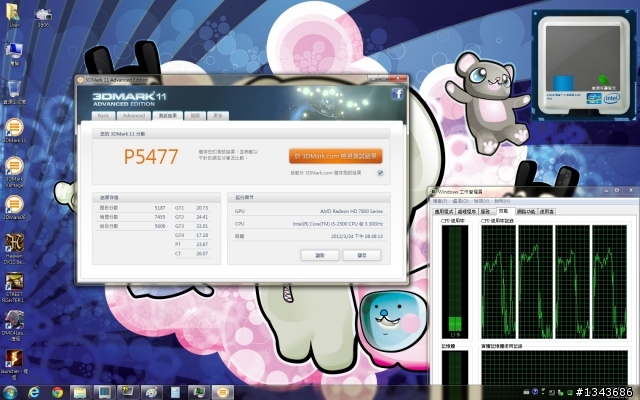Image resolution: width=640 pixels, height=400 pixels.
Task: Click the GT4 17.28 result row
Action: [192, 235]
